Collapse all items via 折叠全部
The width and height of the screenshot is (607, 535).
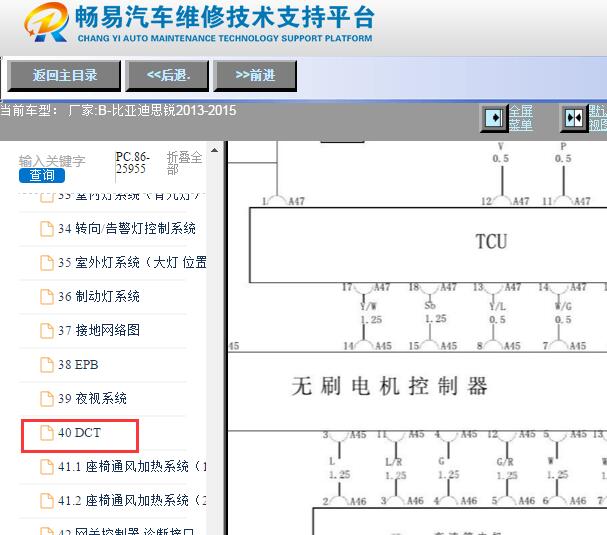[x=184, y=163]
